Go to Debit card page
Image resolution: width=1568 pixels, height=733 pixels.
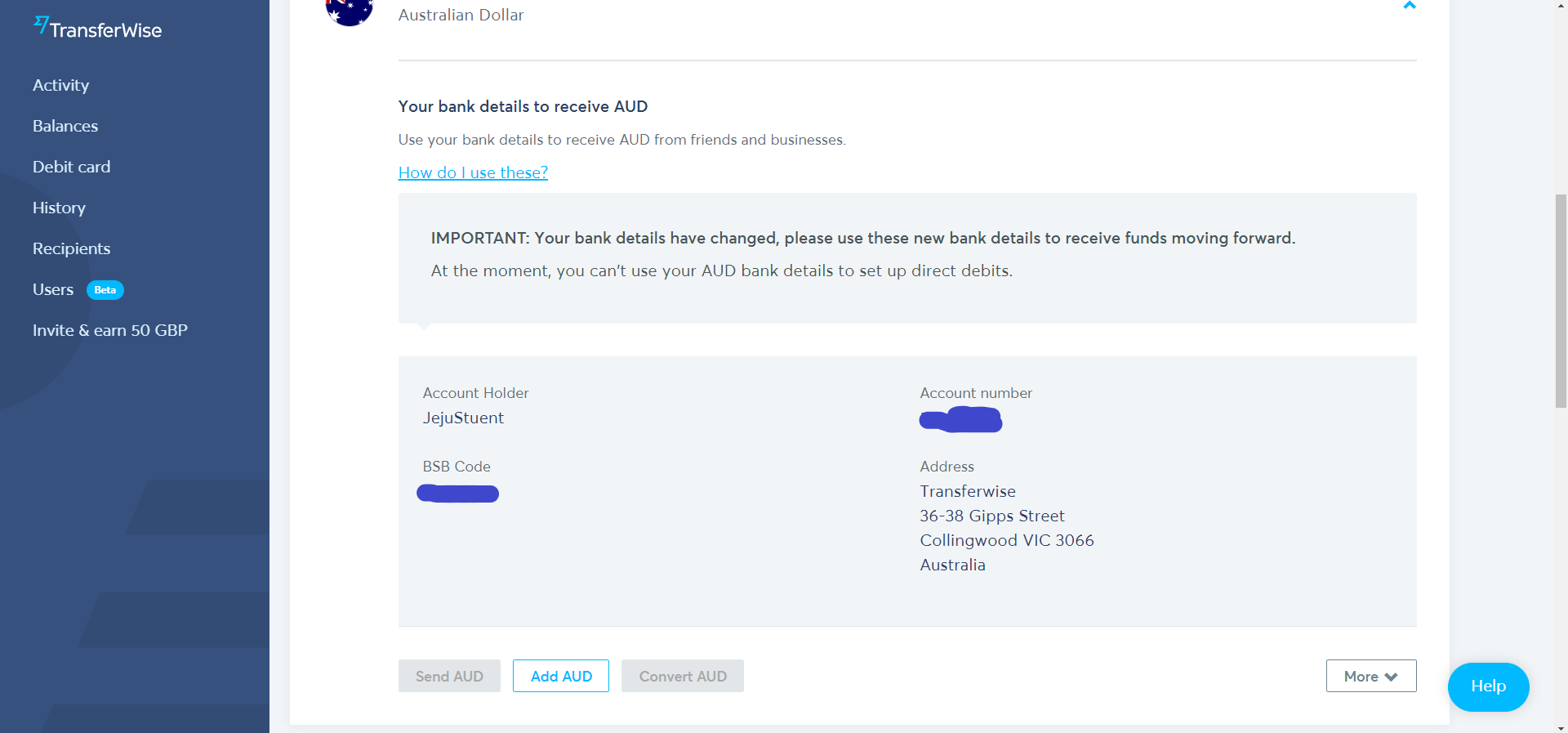(x=71, y=167)
